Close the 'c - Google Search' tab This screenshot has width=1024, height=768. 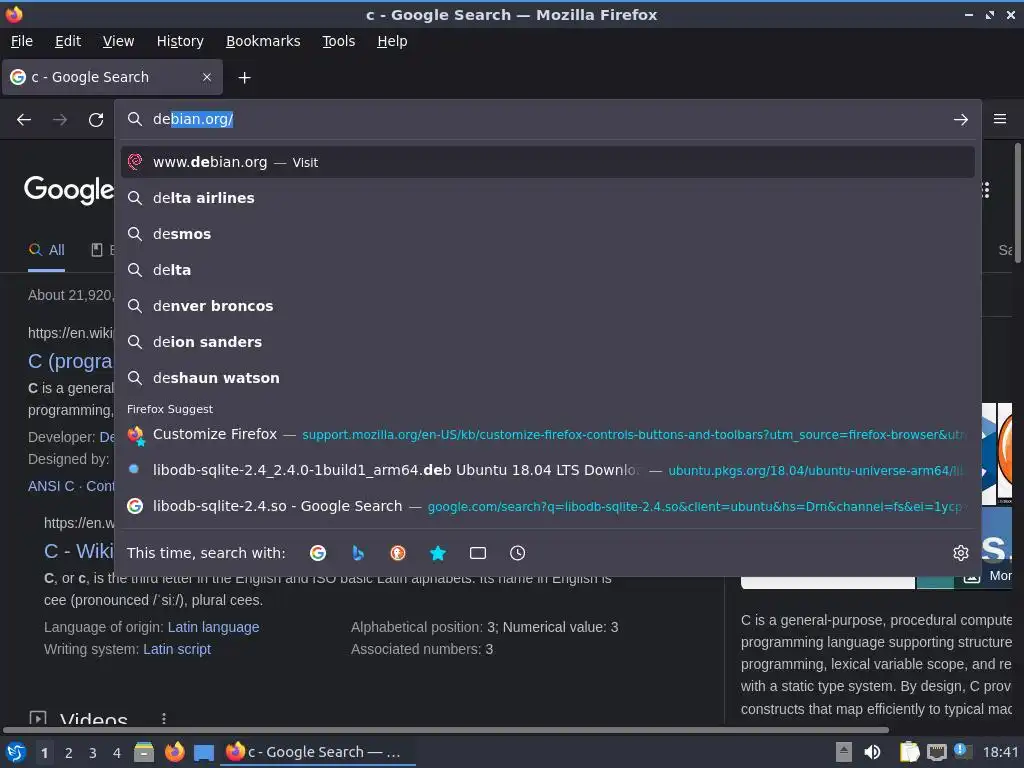coord(206,77)
